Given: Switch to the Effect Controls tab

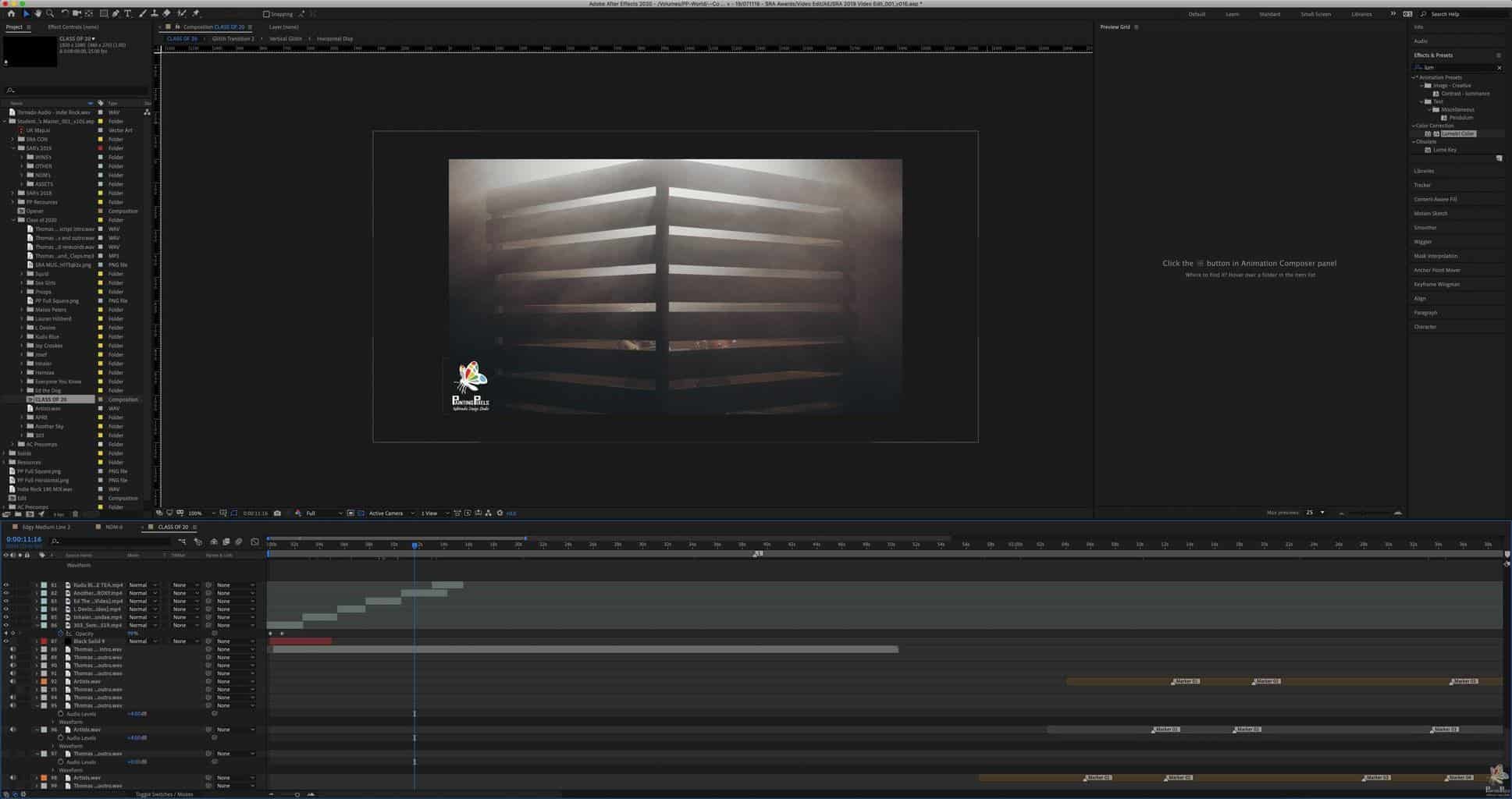Looking at the screenshot, I should pyautogui.click(x=73, y=27).
